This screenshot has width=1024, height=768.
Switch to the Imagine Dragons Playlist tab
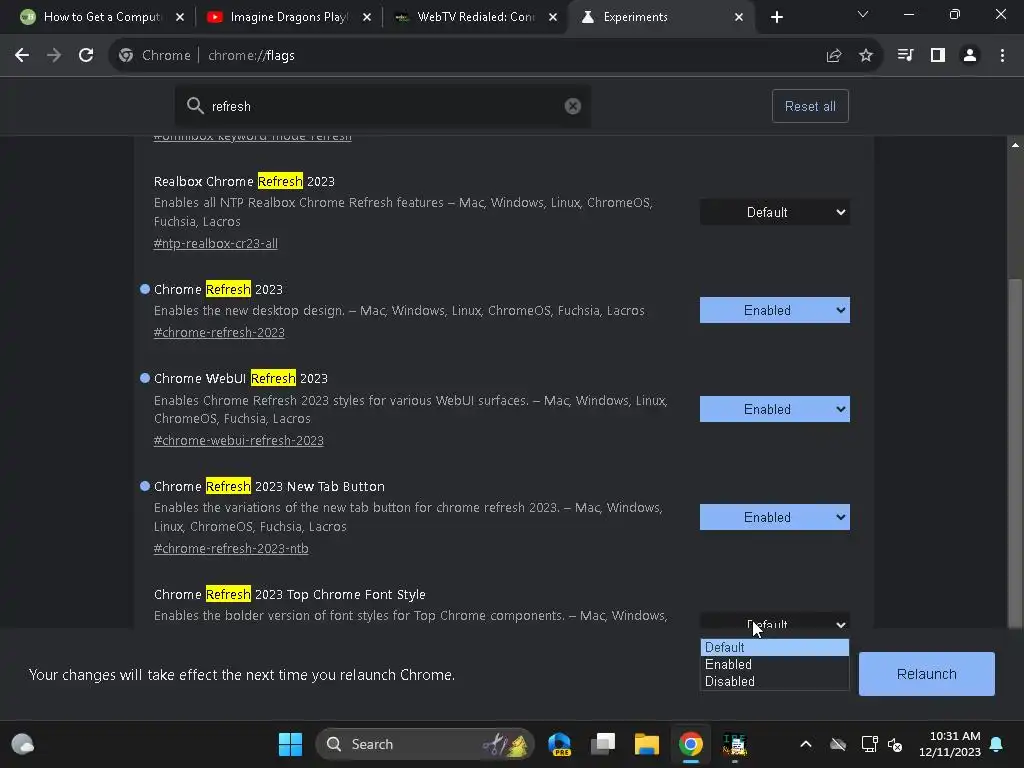288,17
